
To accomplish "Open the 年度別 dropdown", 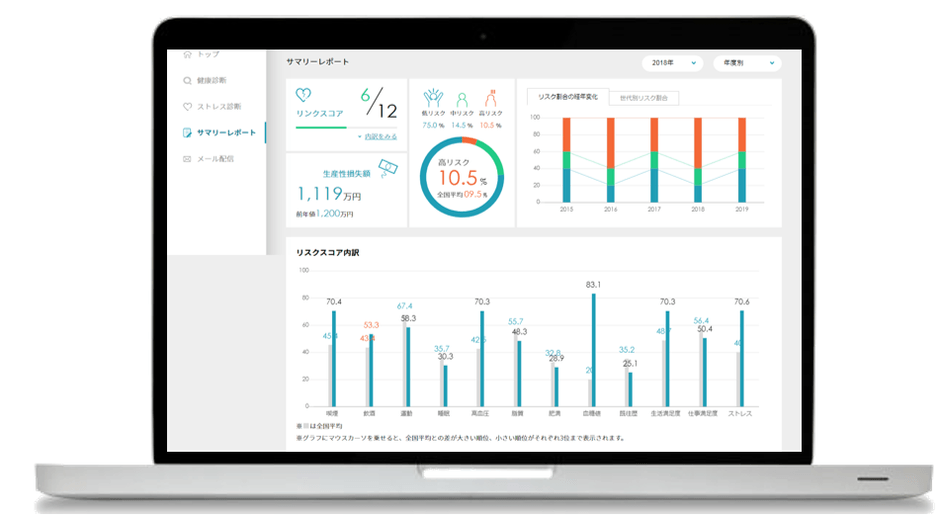I will [x=747, y=63].
